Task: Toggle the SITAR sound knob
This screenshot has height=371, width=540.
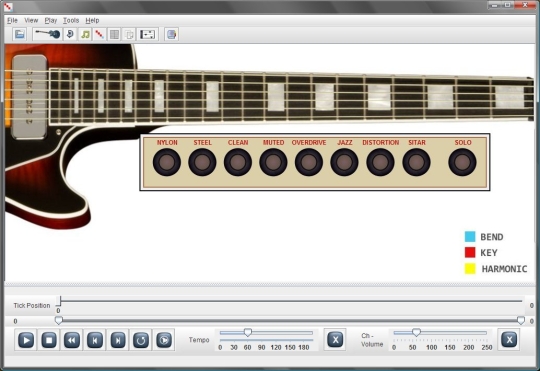Action: coord(416,162)
